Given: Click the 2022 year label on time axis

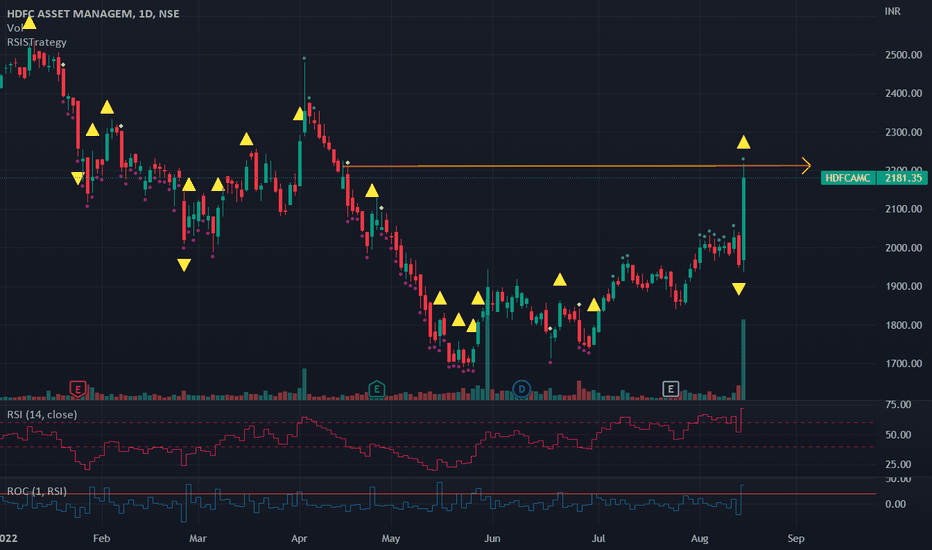Looking at the screenshot, I should (x=9, y=538).
